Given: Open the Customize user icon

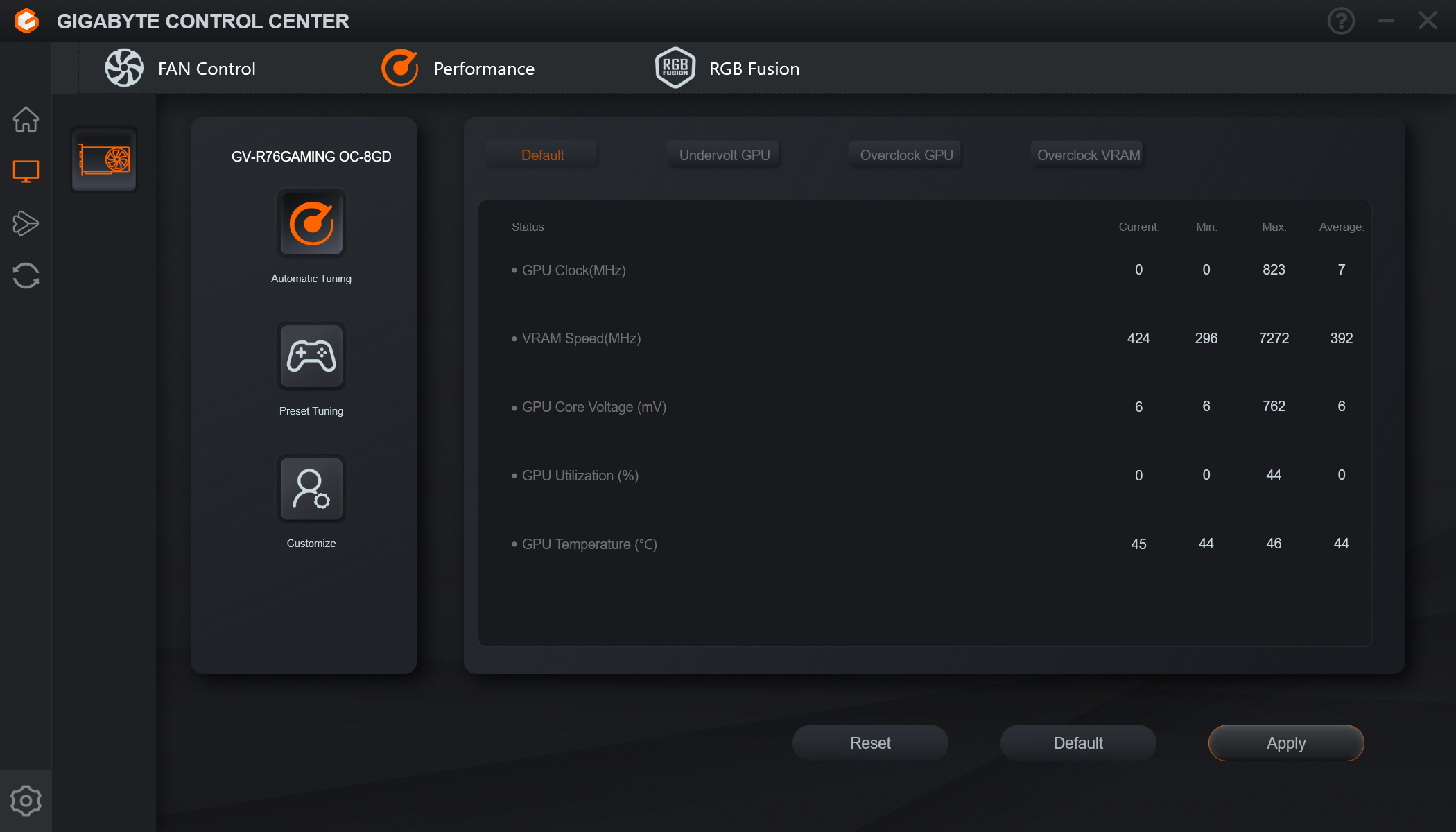Looking at the screenshot, I should tap(311, 489).
